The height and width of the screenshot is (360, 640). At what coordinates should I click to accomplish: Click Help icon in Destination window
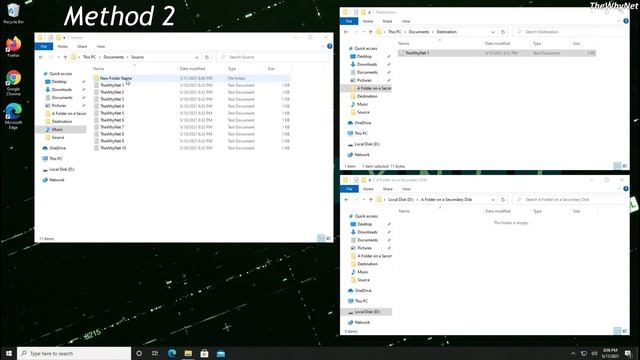[626, 21]
